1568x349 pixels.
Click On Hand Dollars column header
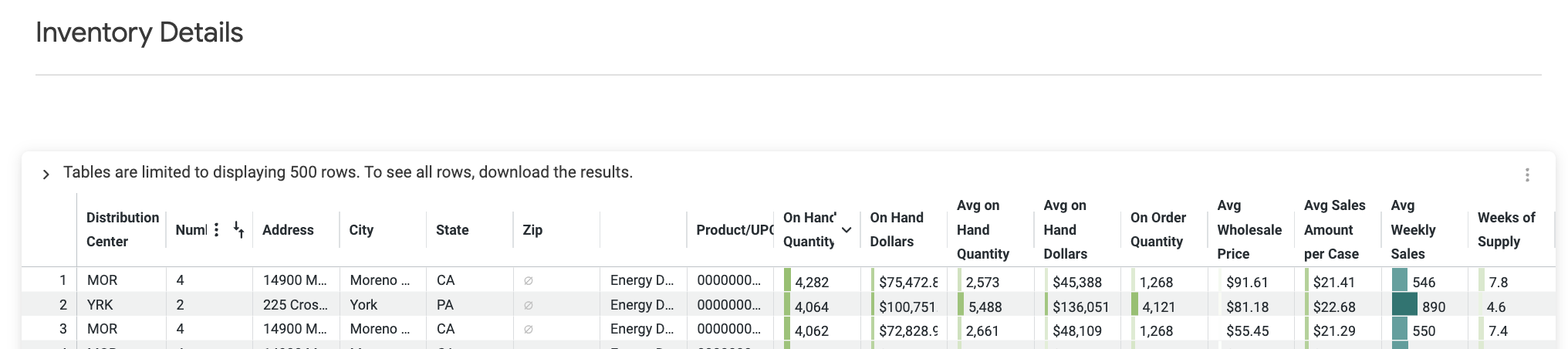(x=897, y=229)
